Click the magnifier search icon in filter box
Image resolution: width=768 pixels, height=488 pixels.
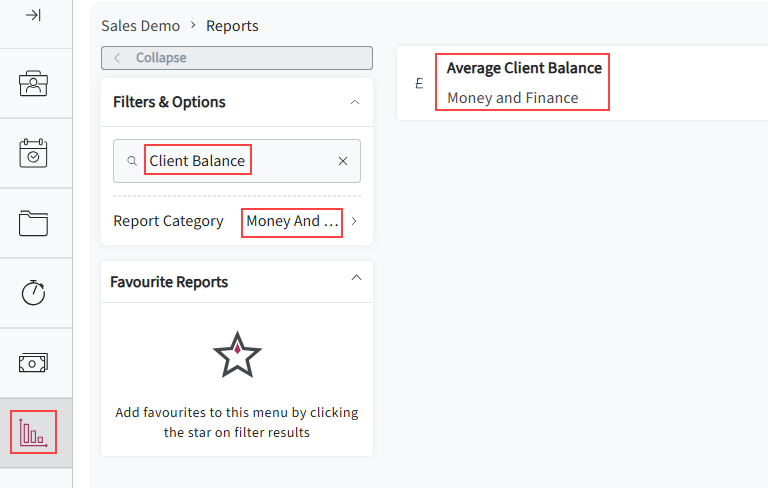tap(132, 161)
